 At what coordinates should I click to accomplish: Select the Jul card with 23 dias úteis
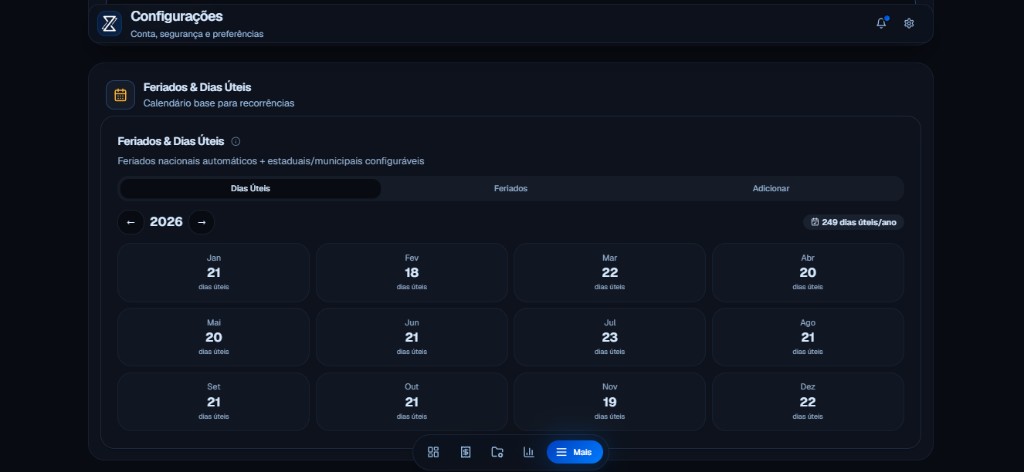[x=609, y=337]
